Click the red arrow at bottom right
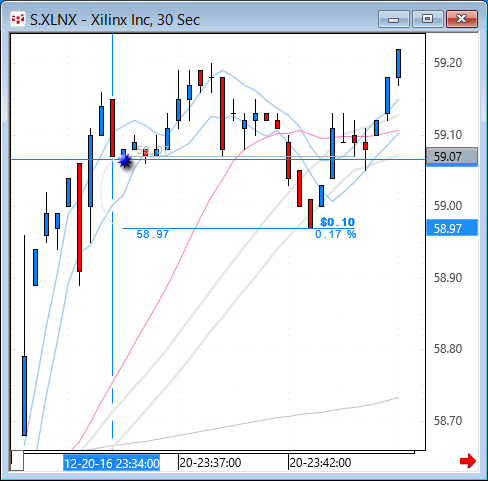Viewport: 488px width, 481px height. coord(468,461)
